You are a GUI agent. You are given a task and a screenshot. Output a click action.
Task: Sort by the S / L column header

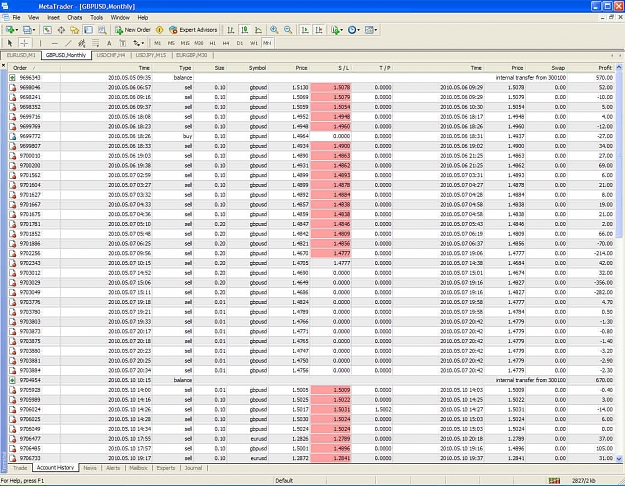331,68
